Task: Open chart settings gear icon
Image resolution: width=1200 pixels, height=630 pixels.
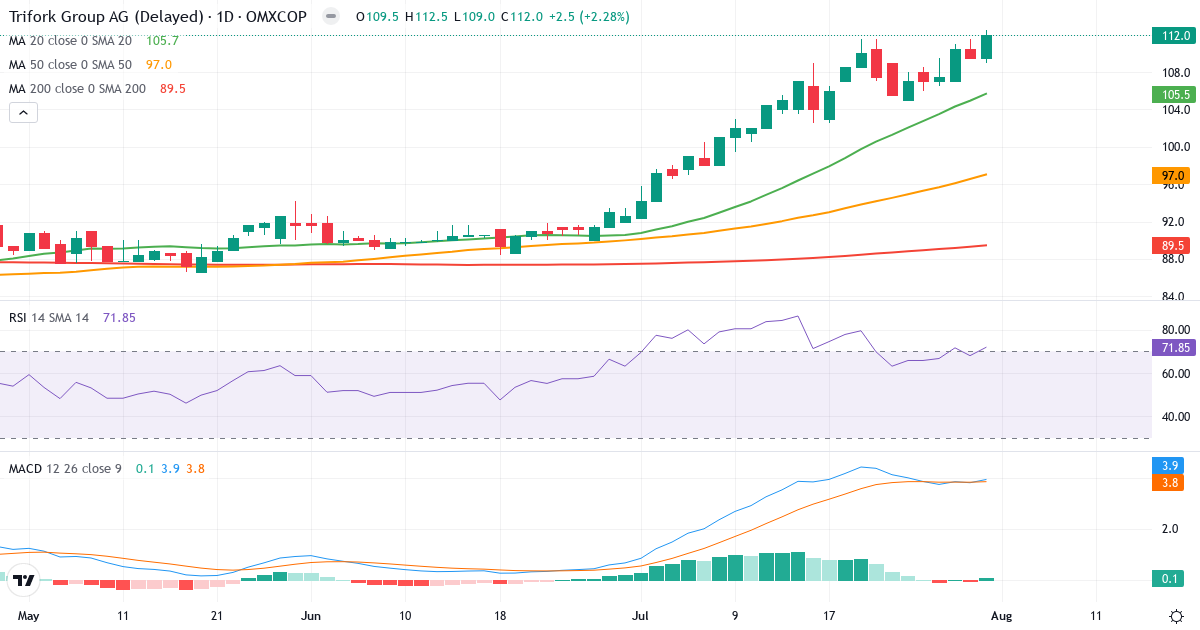Action: pos(1176,616)
